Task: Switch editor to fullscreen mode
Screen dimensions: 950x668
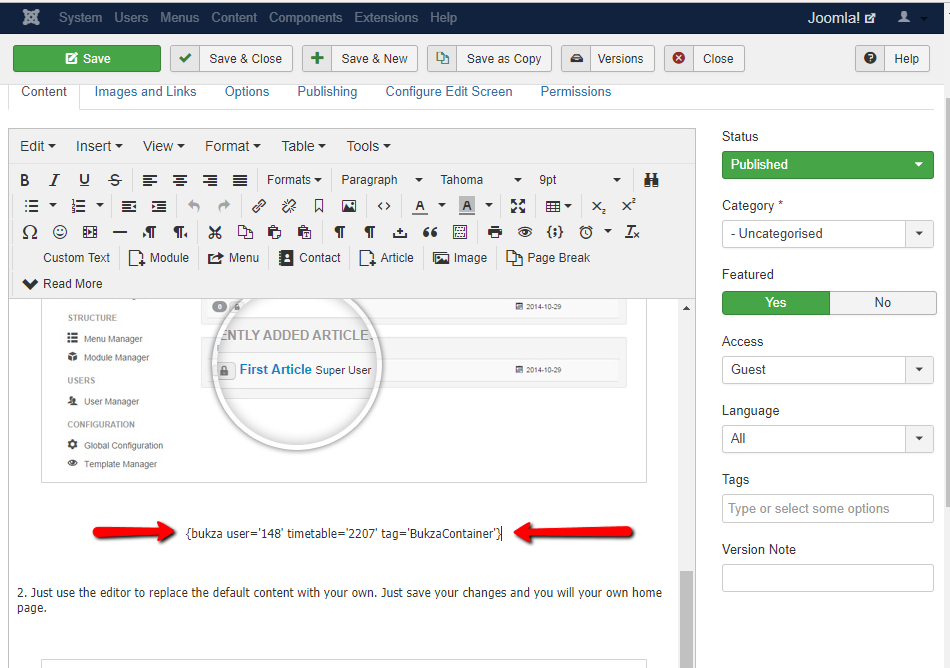Action: point(518,206)
